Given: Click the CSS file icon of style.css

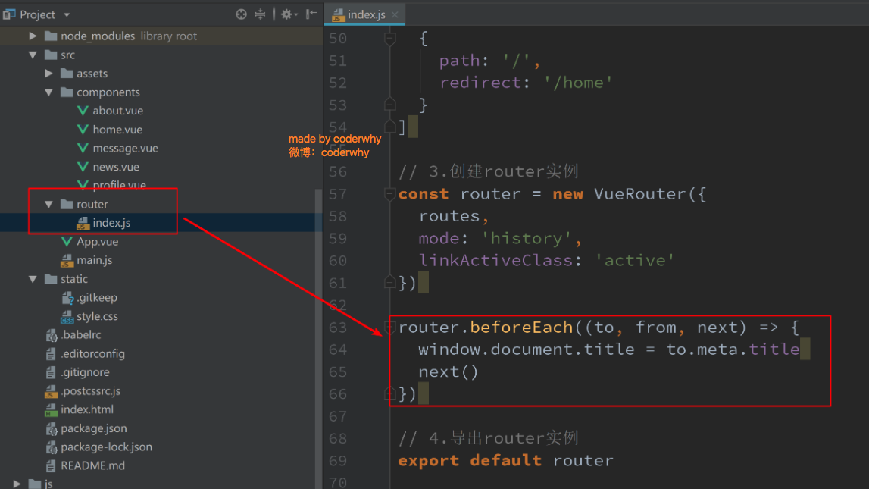Looking at the screenshot, I should (x=67, y=317).
